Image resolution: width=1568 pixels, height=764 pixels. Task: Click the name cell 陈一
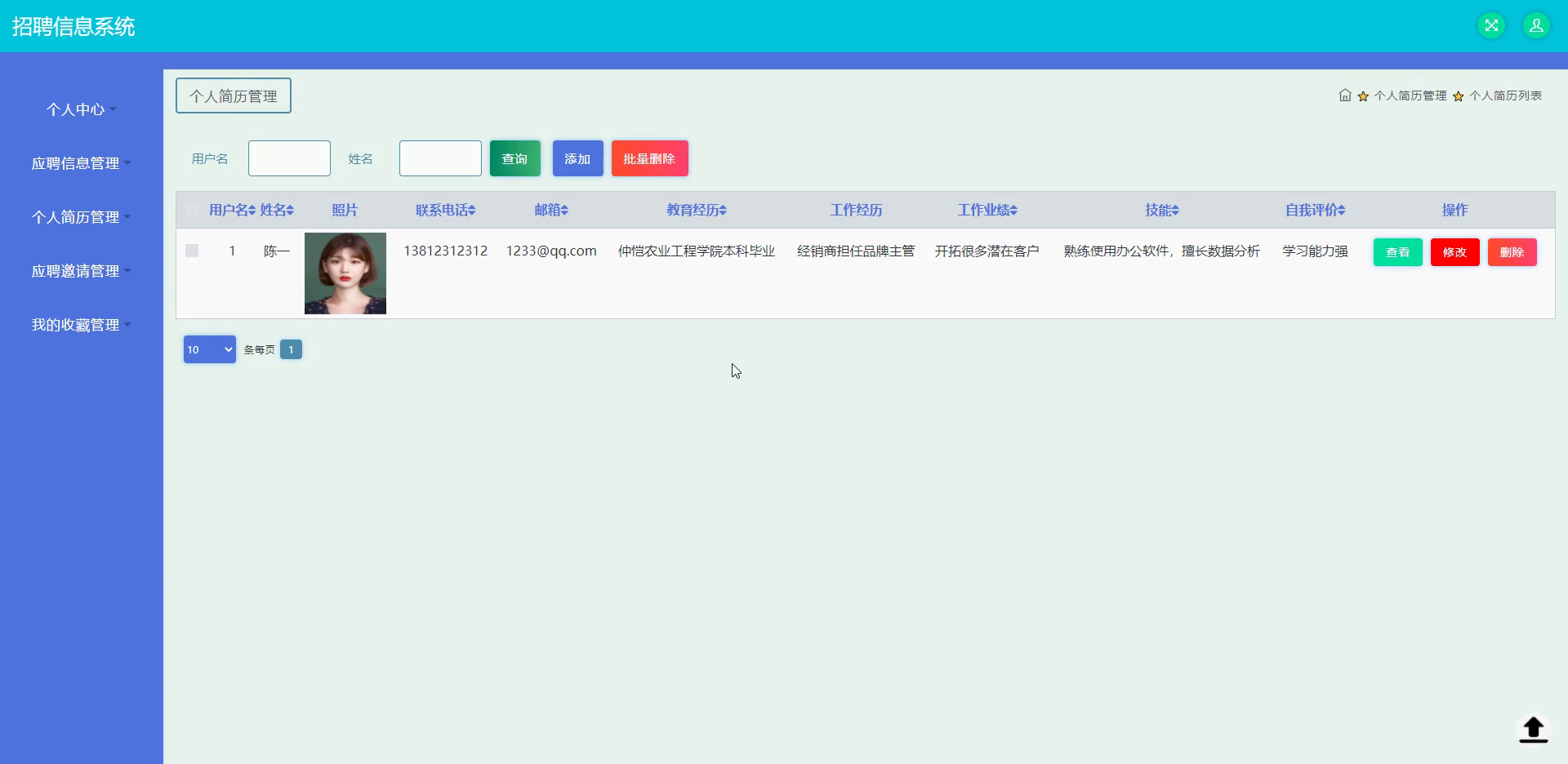(x=277, y=251)
